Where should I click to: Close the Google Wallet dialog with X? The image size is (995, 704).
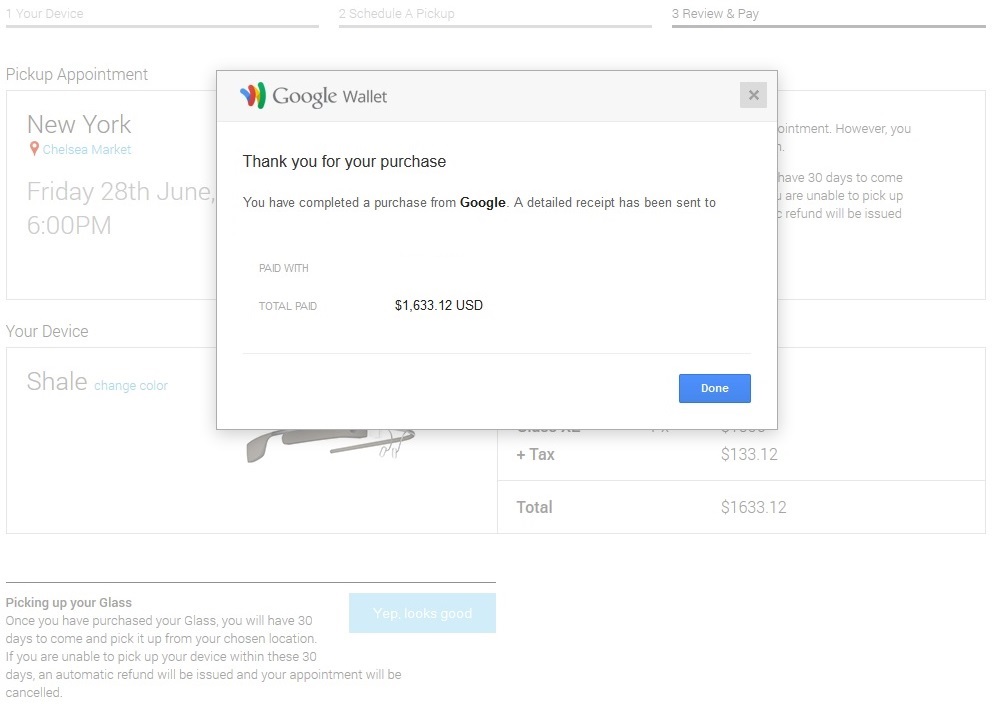click(753, 95)
